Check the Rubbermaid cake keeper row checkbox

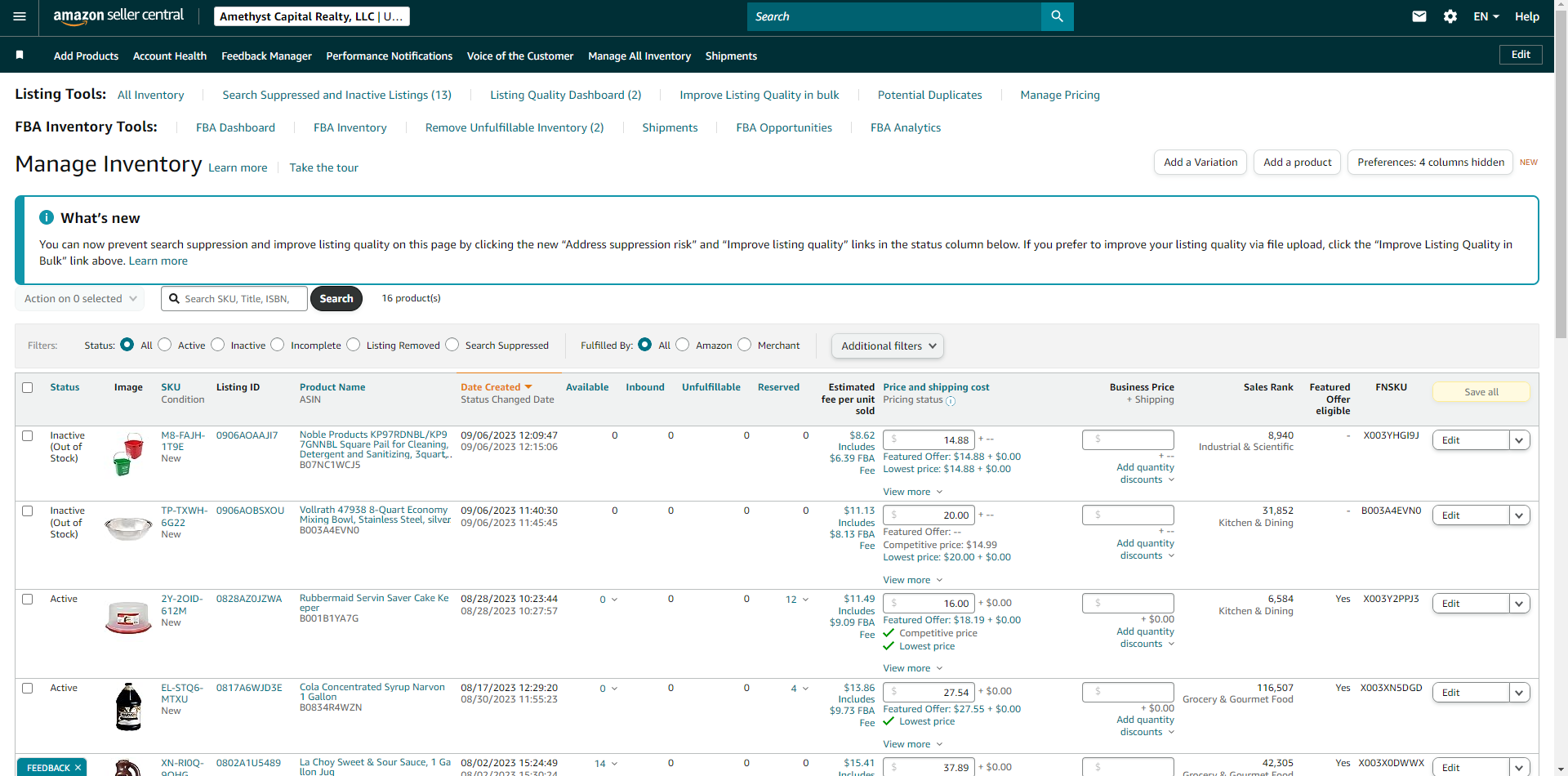pos(28,599)
